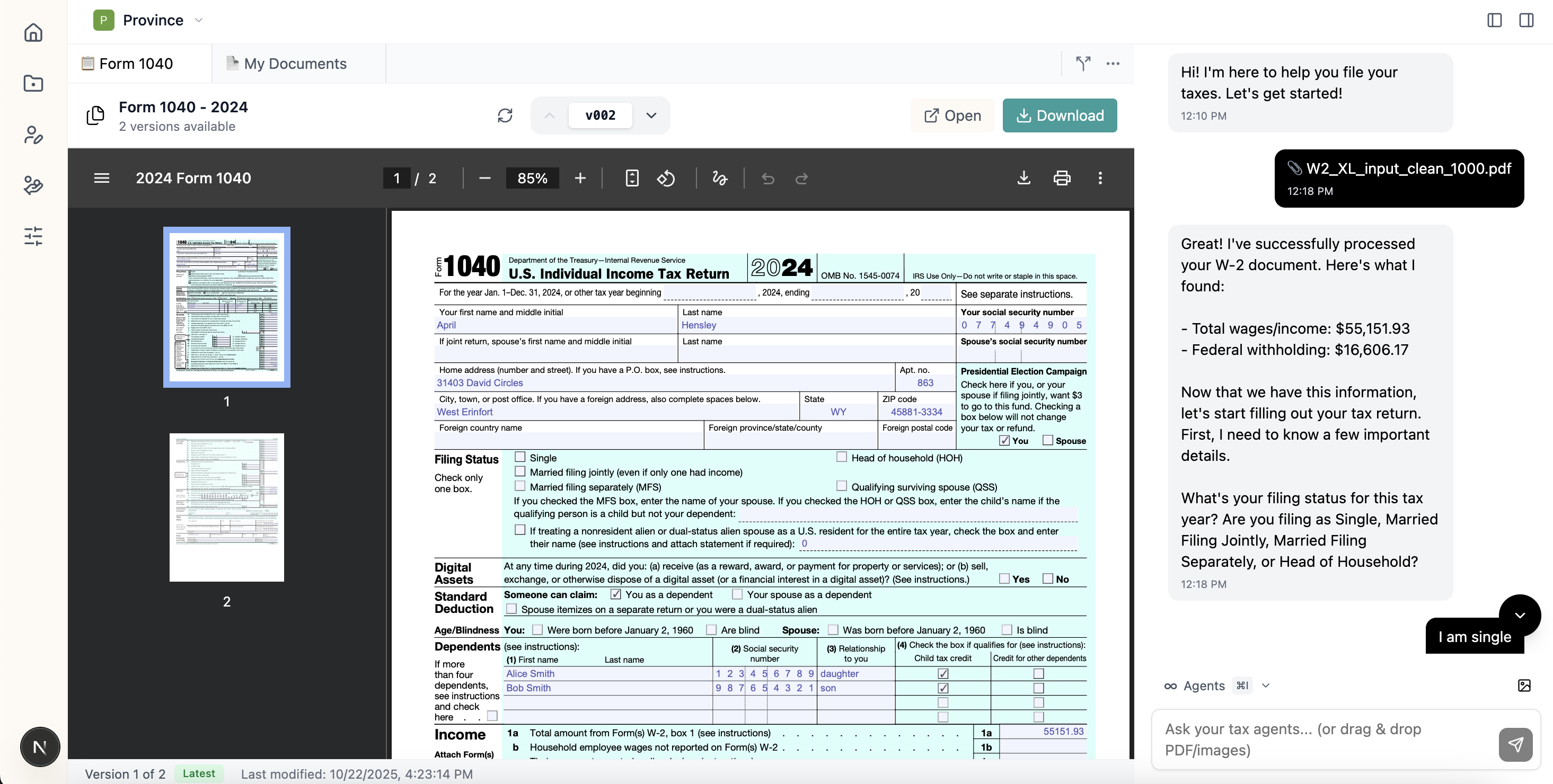This screenshot has width=1553, height=784.
Task: Expand the v002 version dropdown
Action: (651, 115)
